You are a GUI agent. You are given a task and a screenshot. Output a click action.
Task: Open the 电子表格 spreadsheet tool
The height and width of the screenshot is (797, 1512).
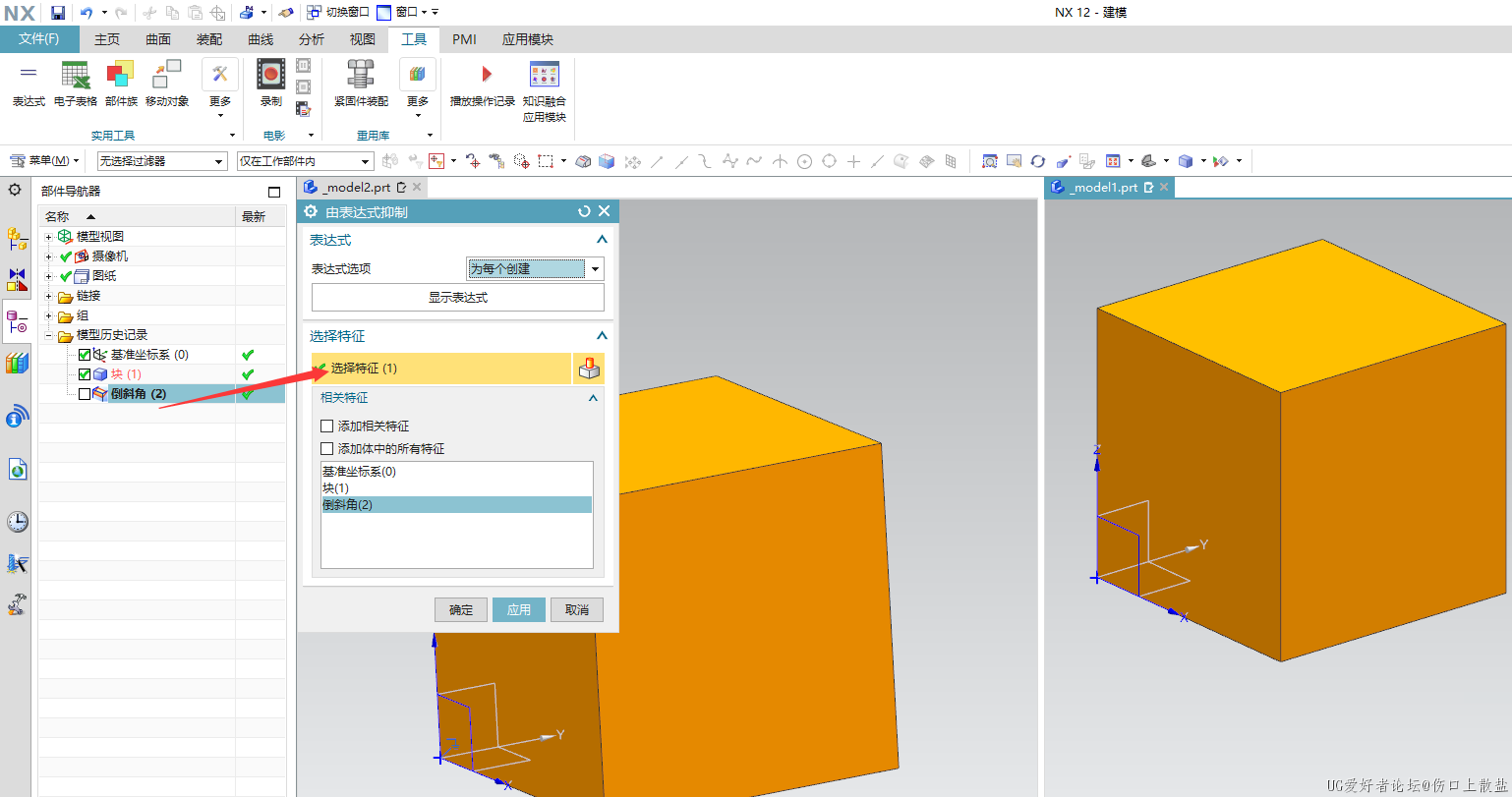76,85
